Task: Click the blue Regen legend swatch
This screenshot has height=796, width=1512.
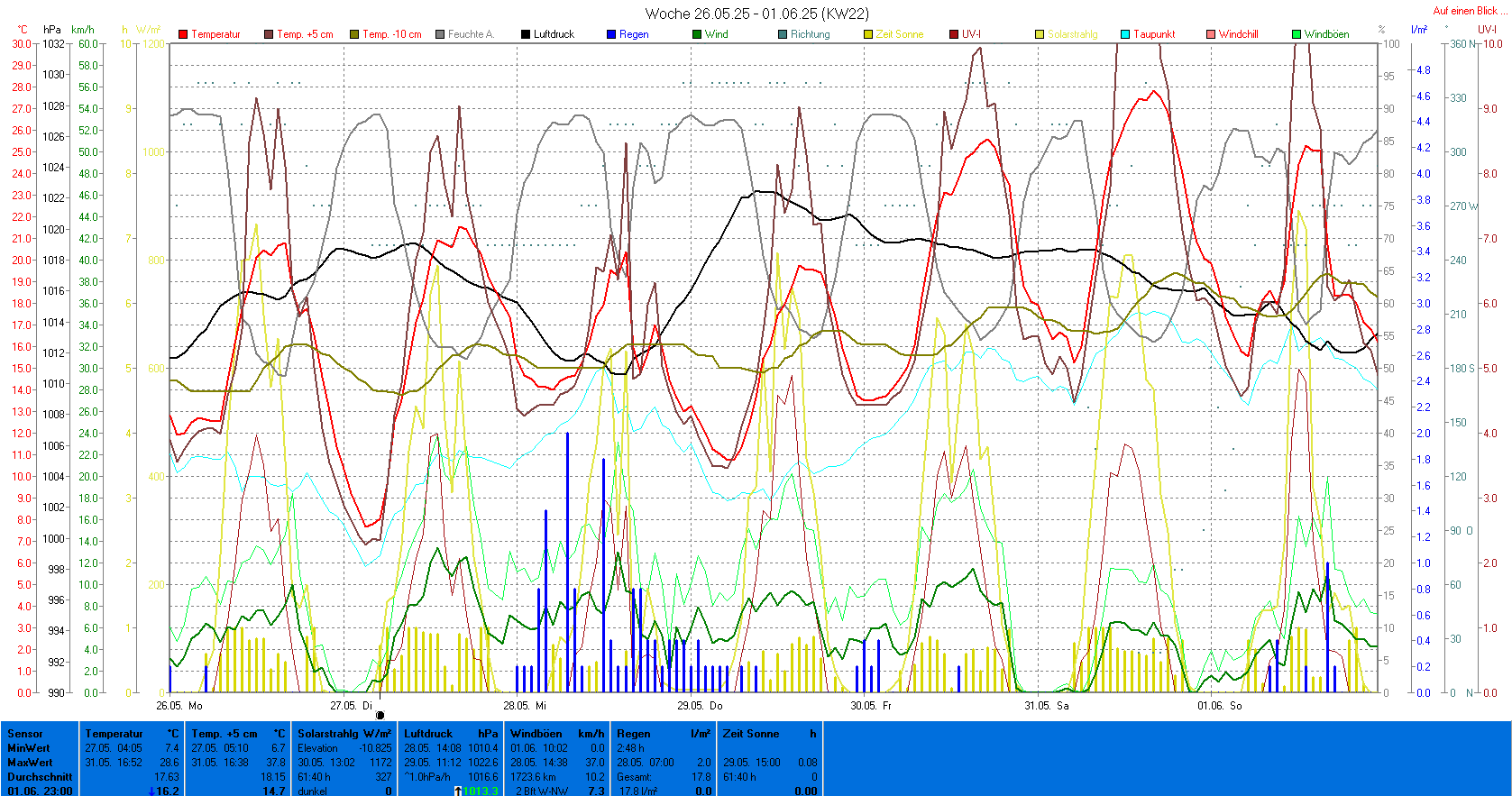Action: tap(611, 34)
